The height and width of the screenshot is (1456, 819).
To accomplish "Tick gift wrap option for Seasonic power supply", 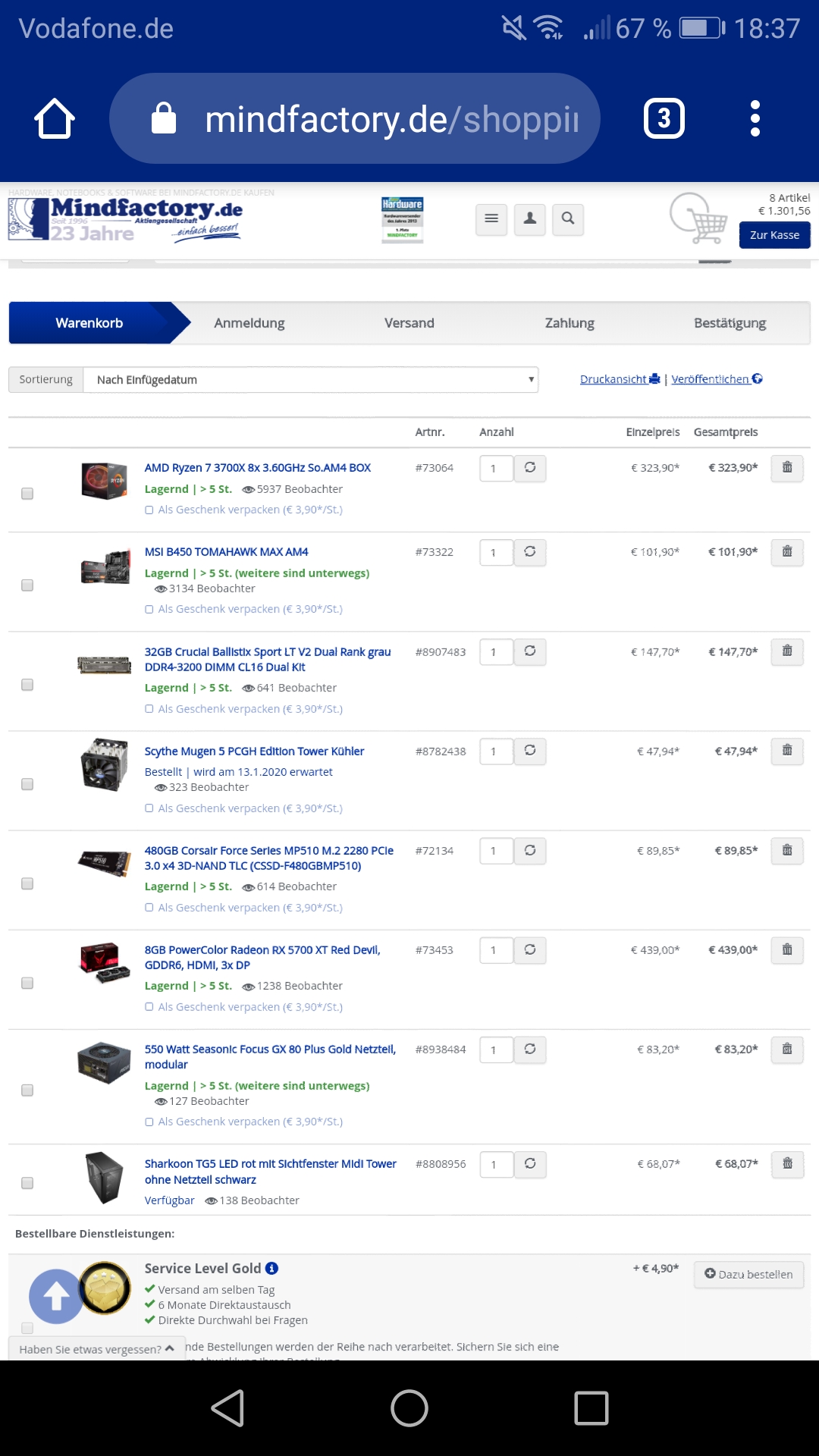I will coord(149,1122).
